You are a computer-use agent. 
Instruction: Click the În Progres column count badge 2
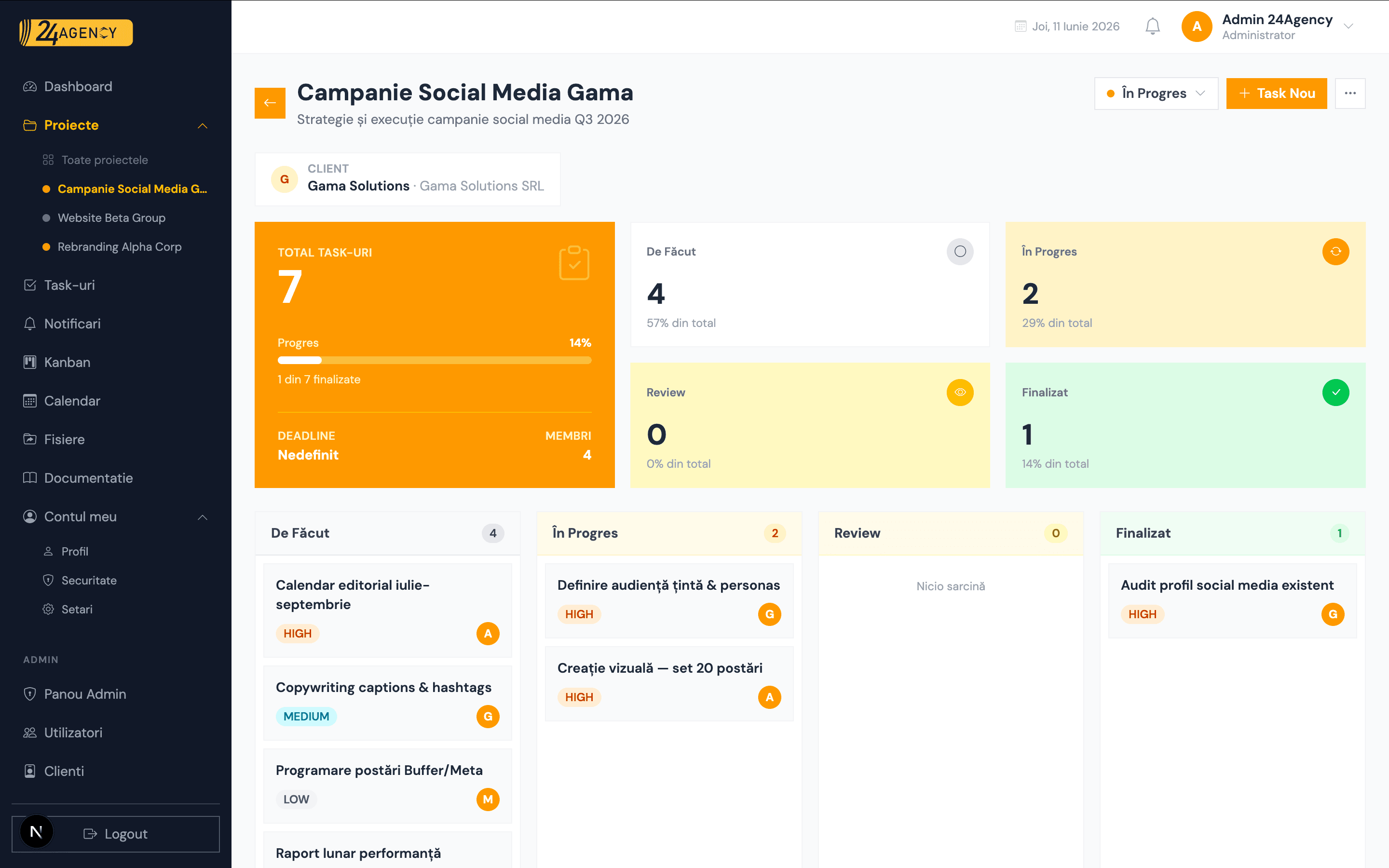774,533
